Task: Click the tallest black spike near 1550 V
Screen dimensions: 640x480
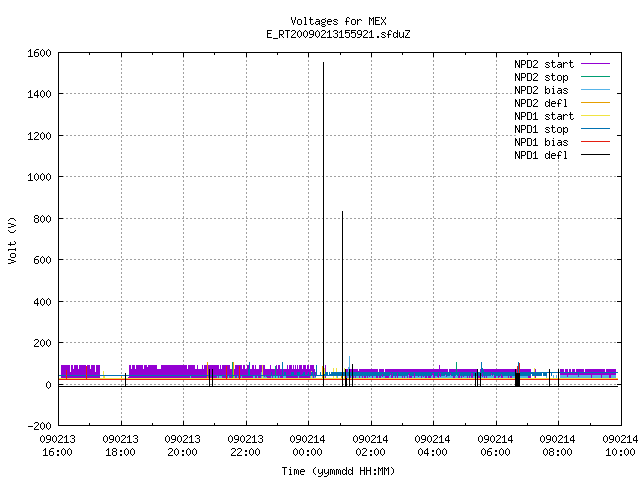Action: [x=323, y=224]
